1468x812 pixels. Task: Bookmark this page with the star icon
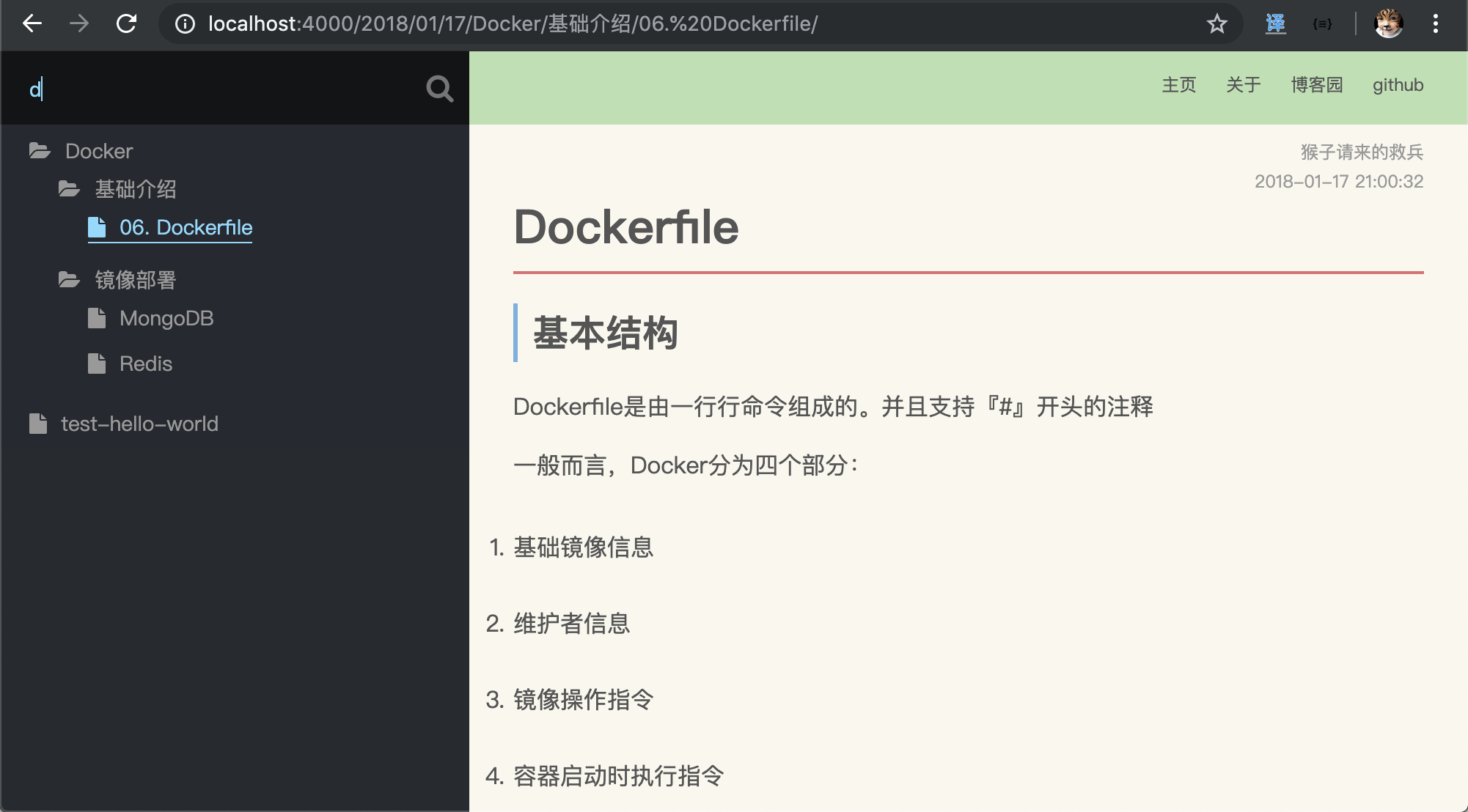coord(1217,23)
